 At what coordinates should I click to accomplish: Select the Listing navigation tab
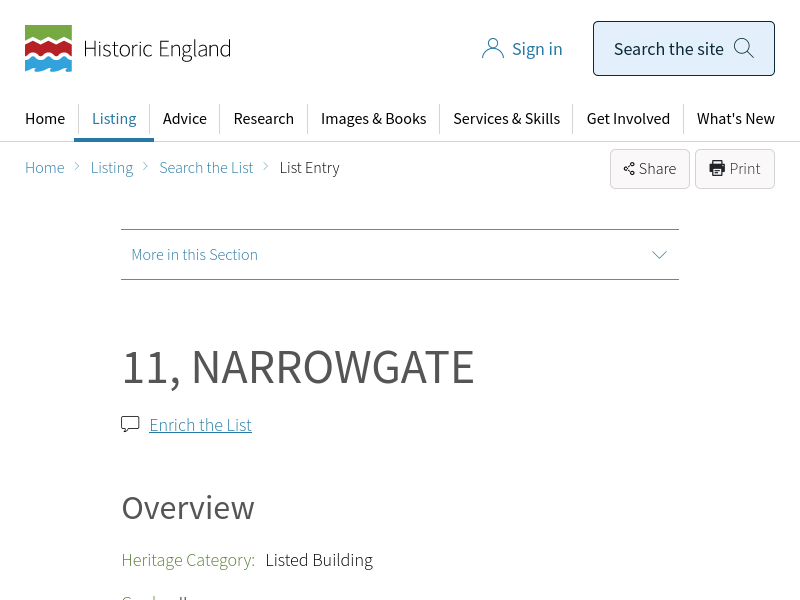tap(114, 119)
